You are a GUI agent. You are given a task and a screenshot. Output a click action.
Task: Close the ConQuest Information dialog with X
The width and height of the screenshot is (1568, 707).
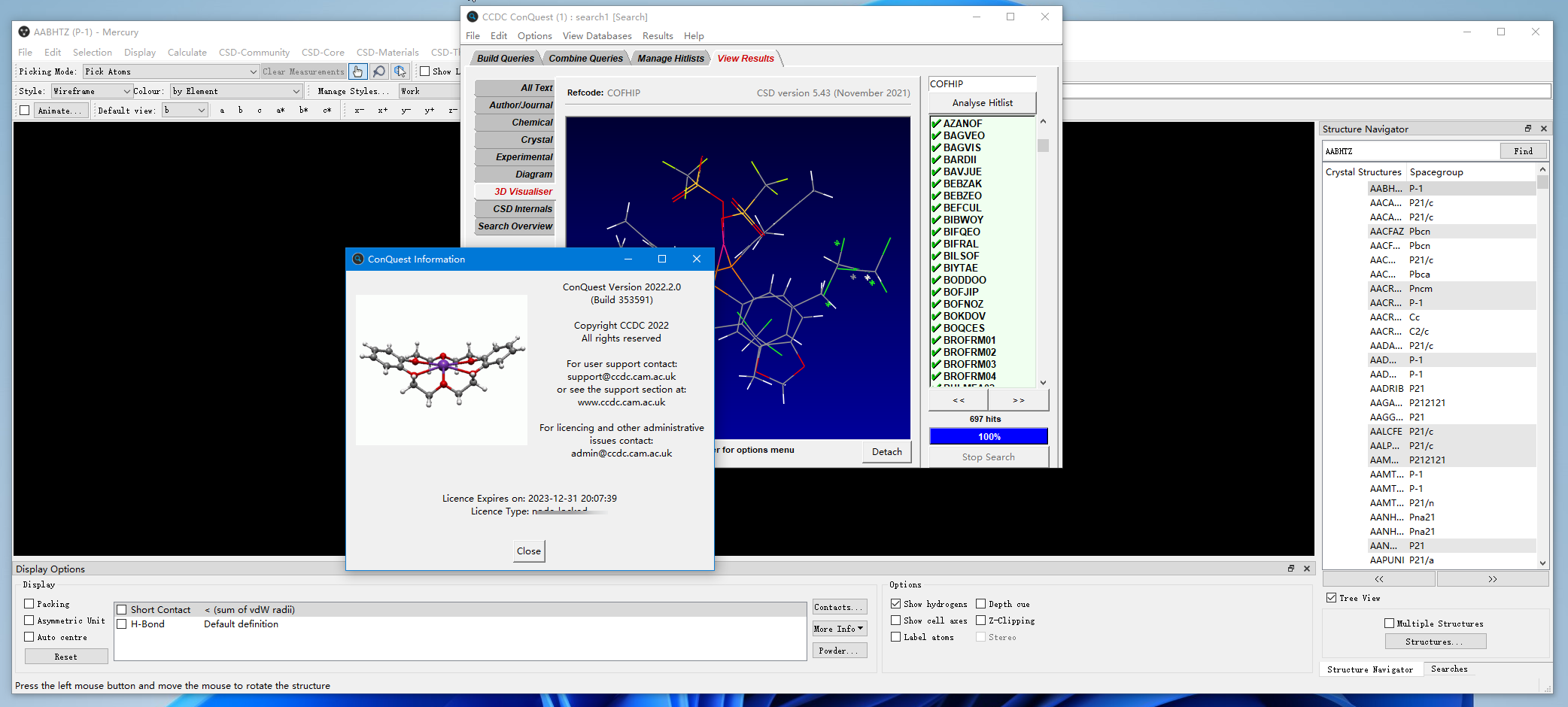697,259
